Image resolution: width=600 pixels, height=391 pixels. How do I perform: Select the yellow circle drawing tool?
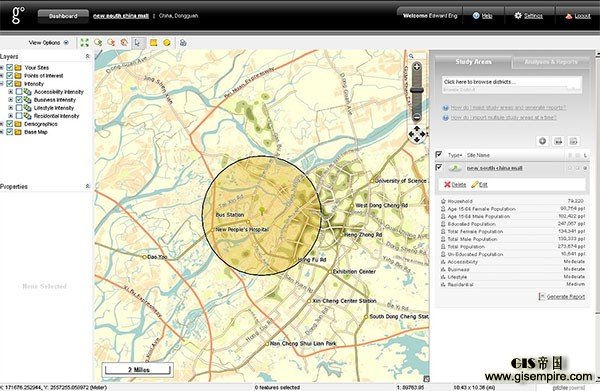tap(167, 43)
